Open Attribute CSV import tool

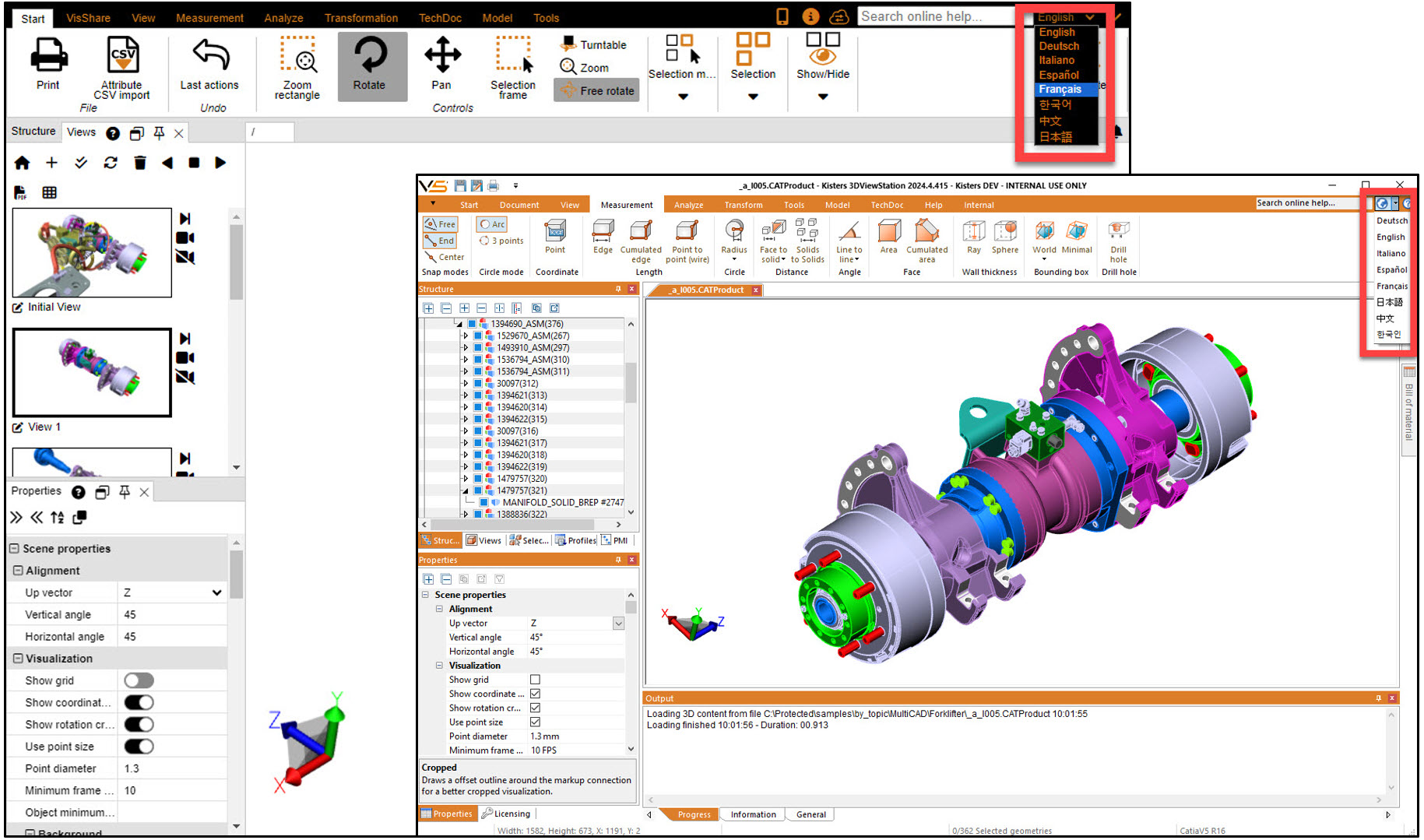pos(122,67)
